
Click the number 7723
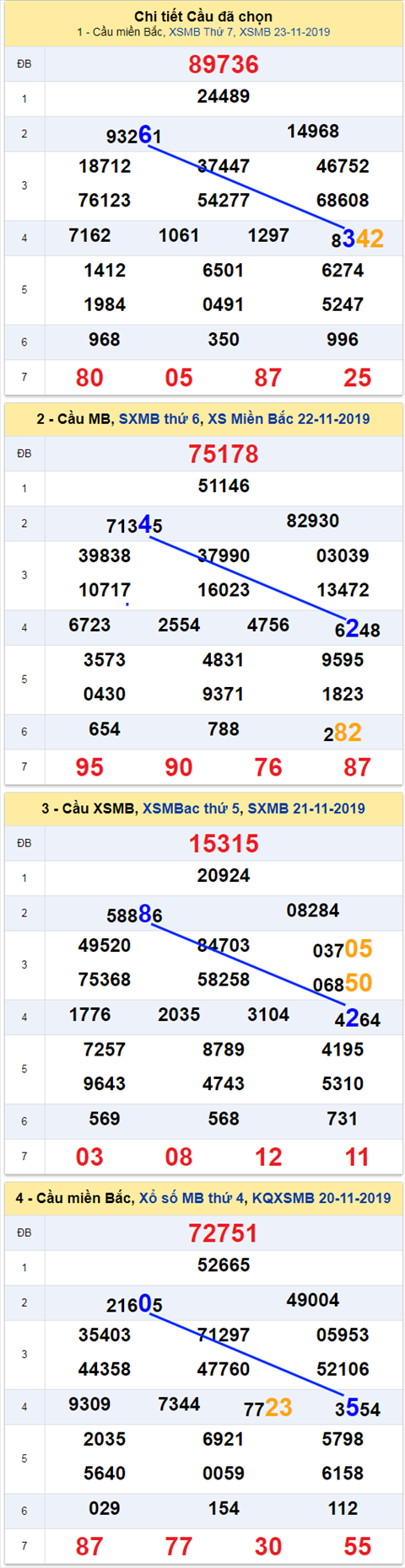[268, 1408]
